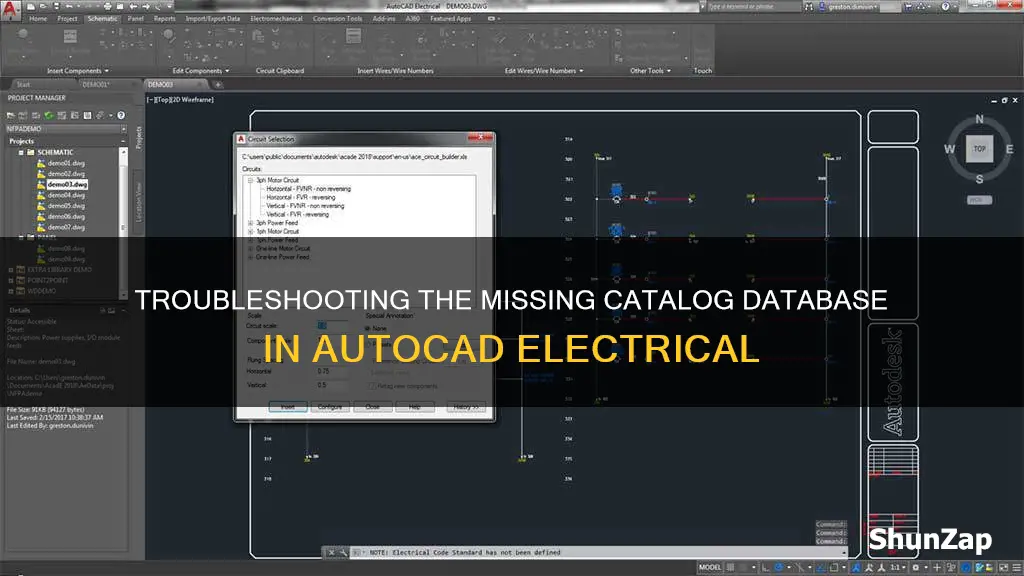The height and width of the screenshot is (576, 1024).
Task: Click the New file quick access icon
Action: 31,7
